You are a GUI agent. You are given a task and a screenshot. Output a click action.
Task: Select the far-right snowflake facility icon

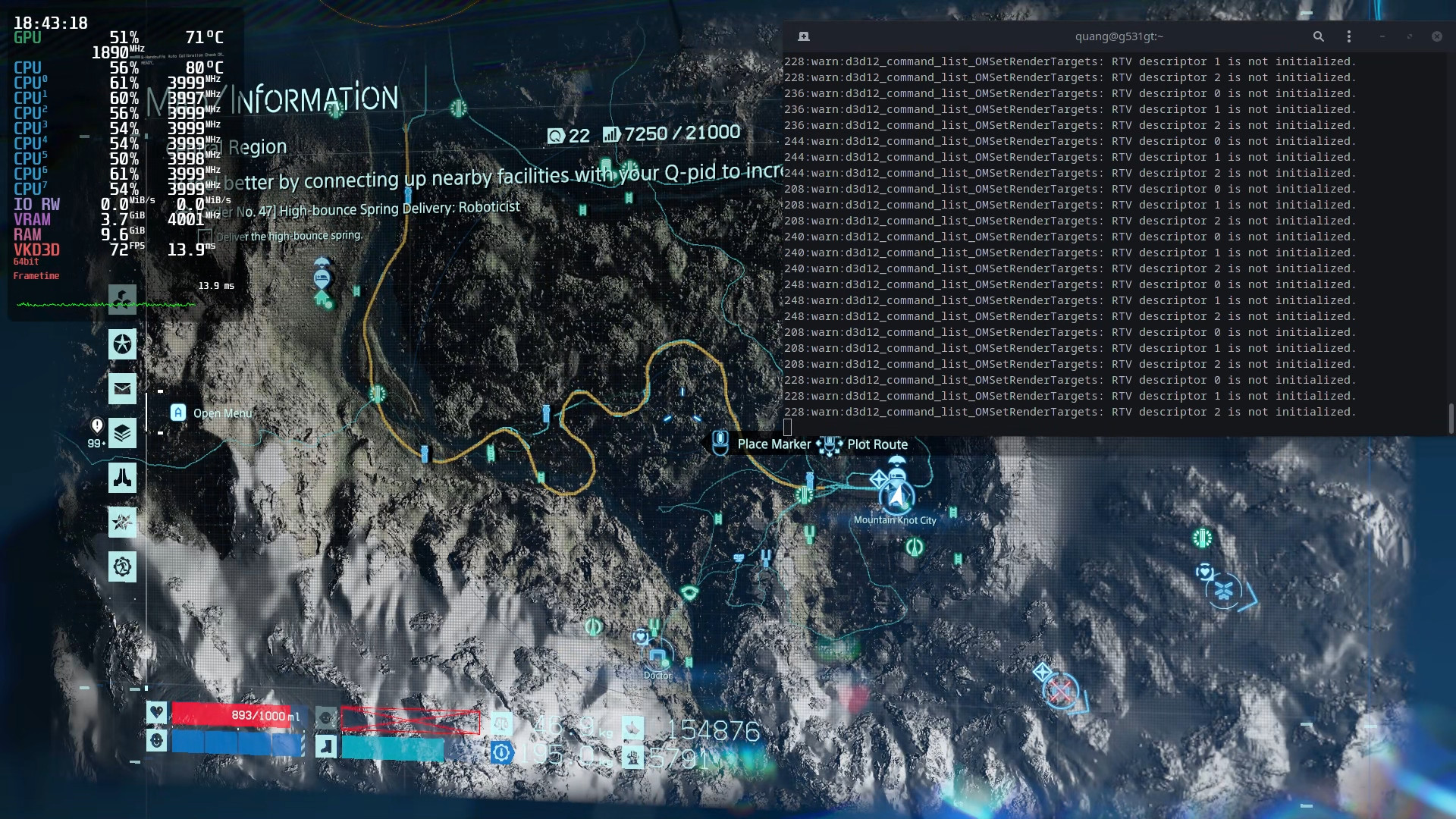(x=1224, y=591)
